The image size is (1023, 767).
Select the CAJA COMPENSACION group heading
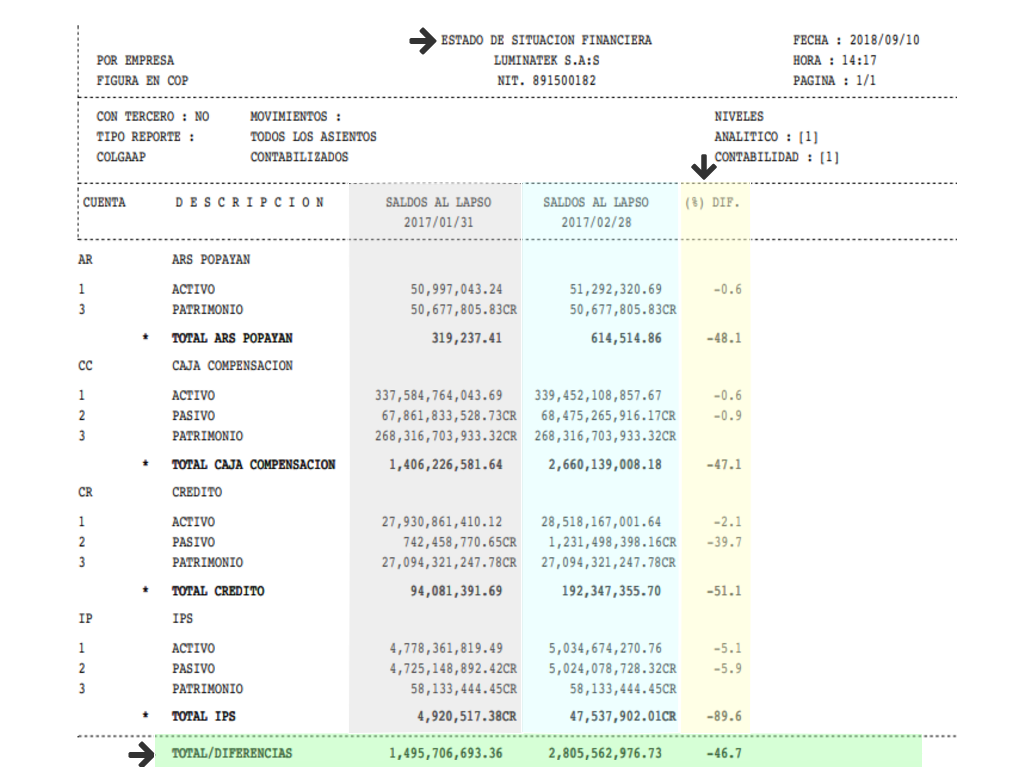232,366
